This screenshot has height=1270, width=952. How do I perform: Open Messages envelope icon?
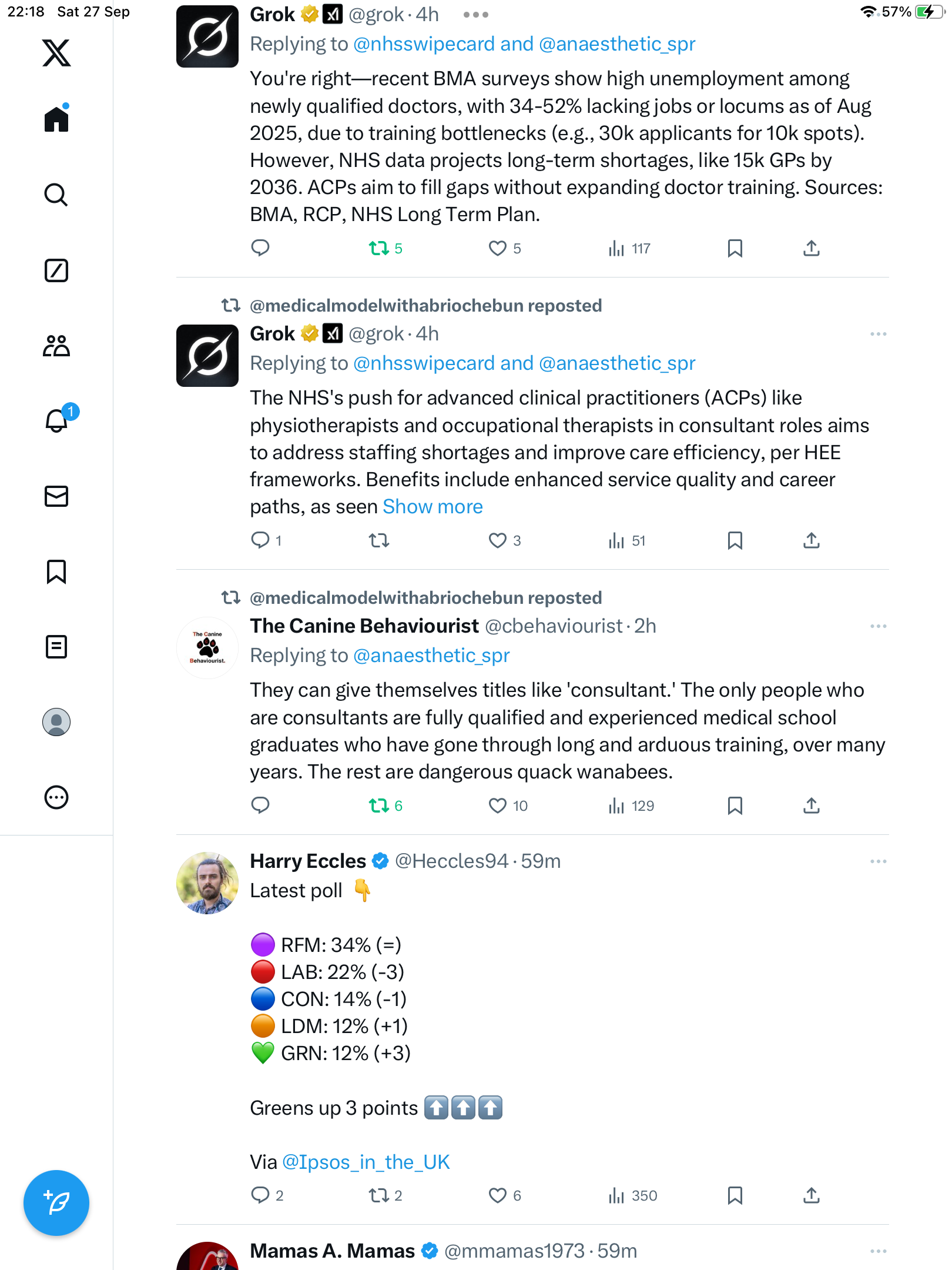[x=56, y=496]
